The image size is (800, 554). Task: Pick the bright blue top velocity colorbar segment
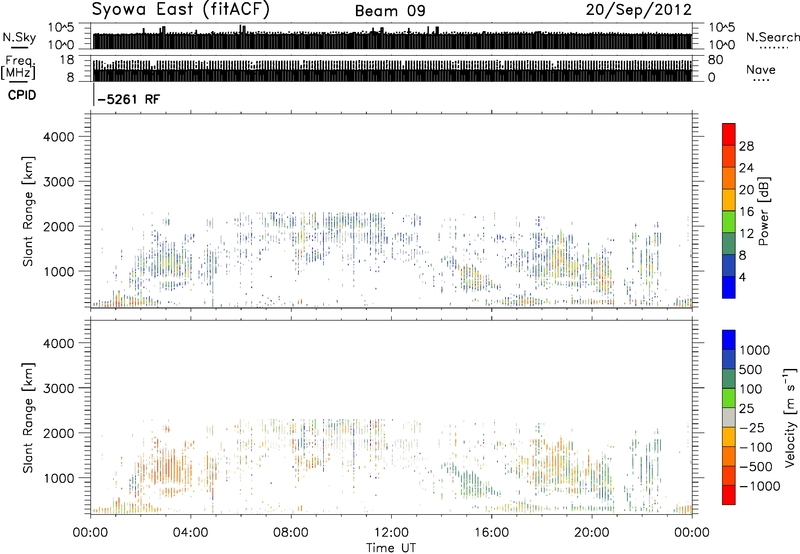point(729,340)
